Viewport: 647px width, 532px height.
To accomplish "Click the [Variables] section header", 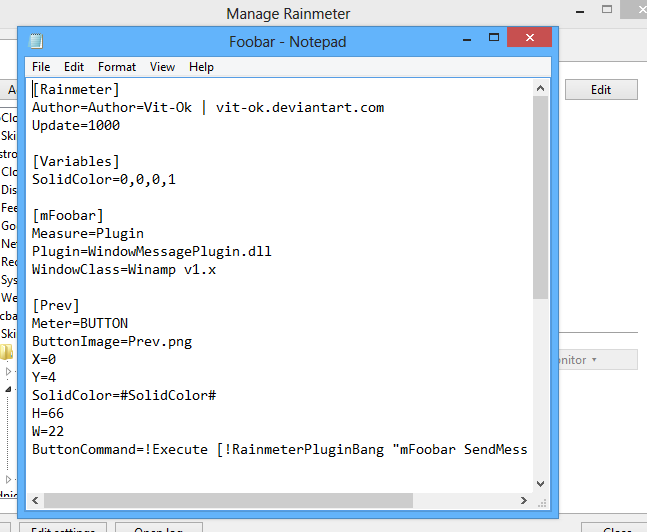I will pyautogui.click(x=76, y=161).
